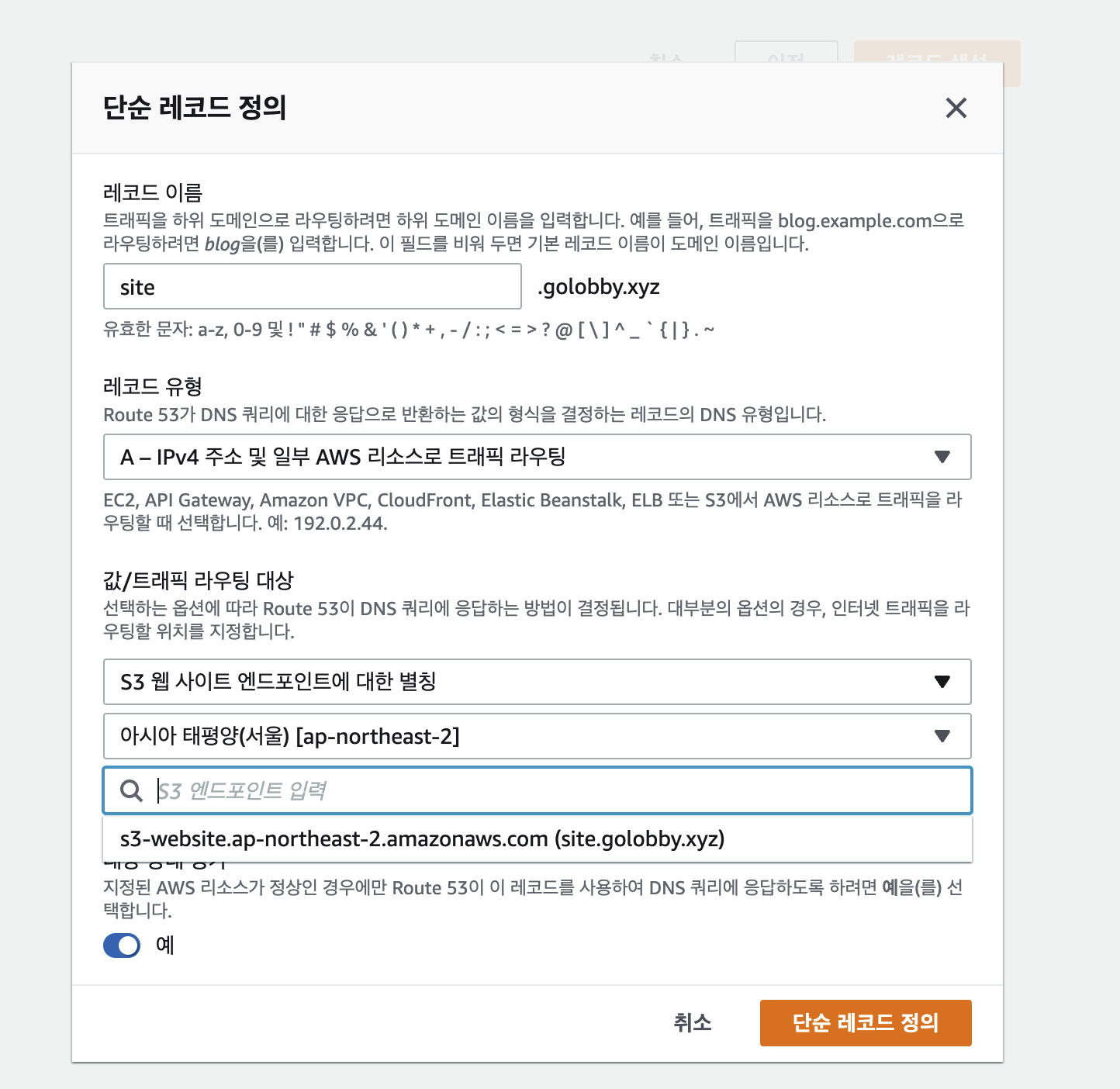
Task: Click the 값/트래픽 라우팅 대상 heading
Action: (x=199, y=580)
